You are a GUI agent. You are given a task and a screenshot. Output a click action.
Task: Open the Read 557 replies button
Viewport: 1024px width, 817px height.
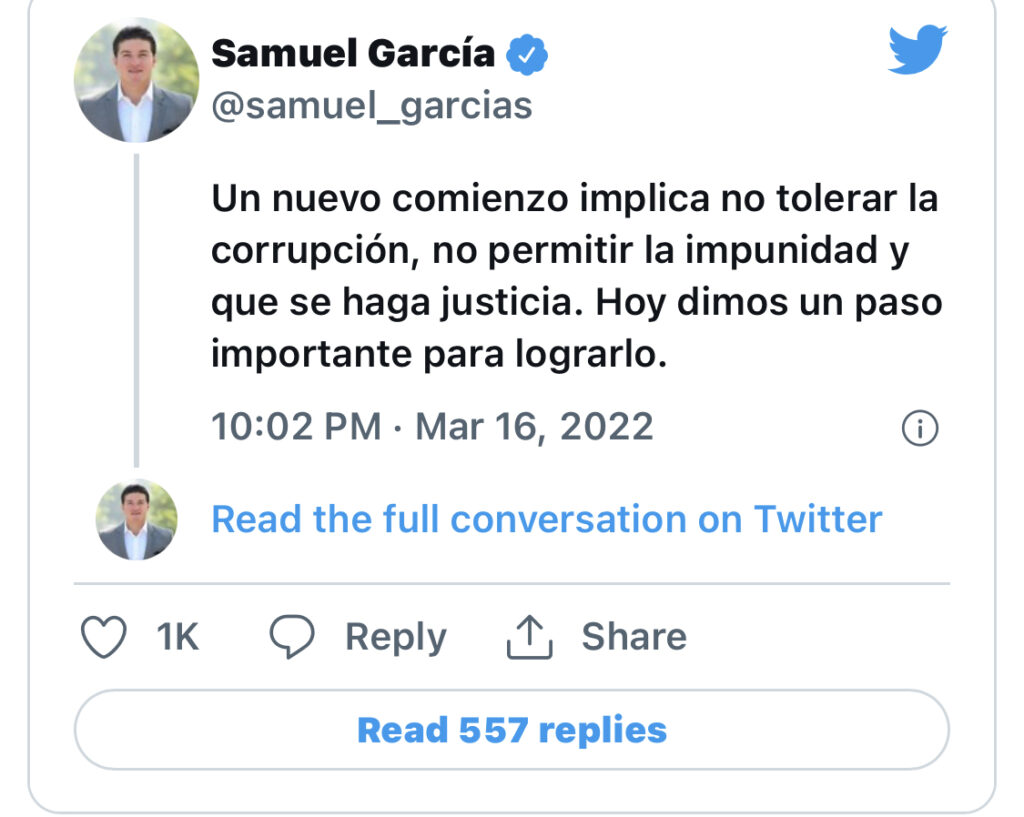pos(512,729)
